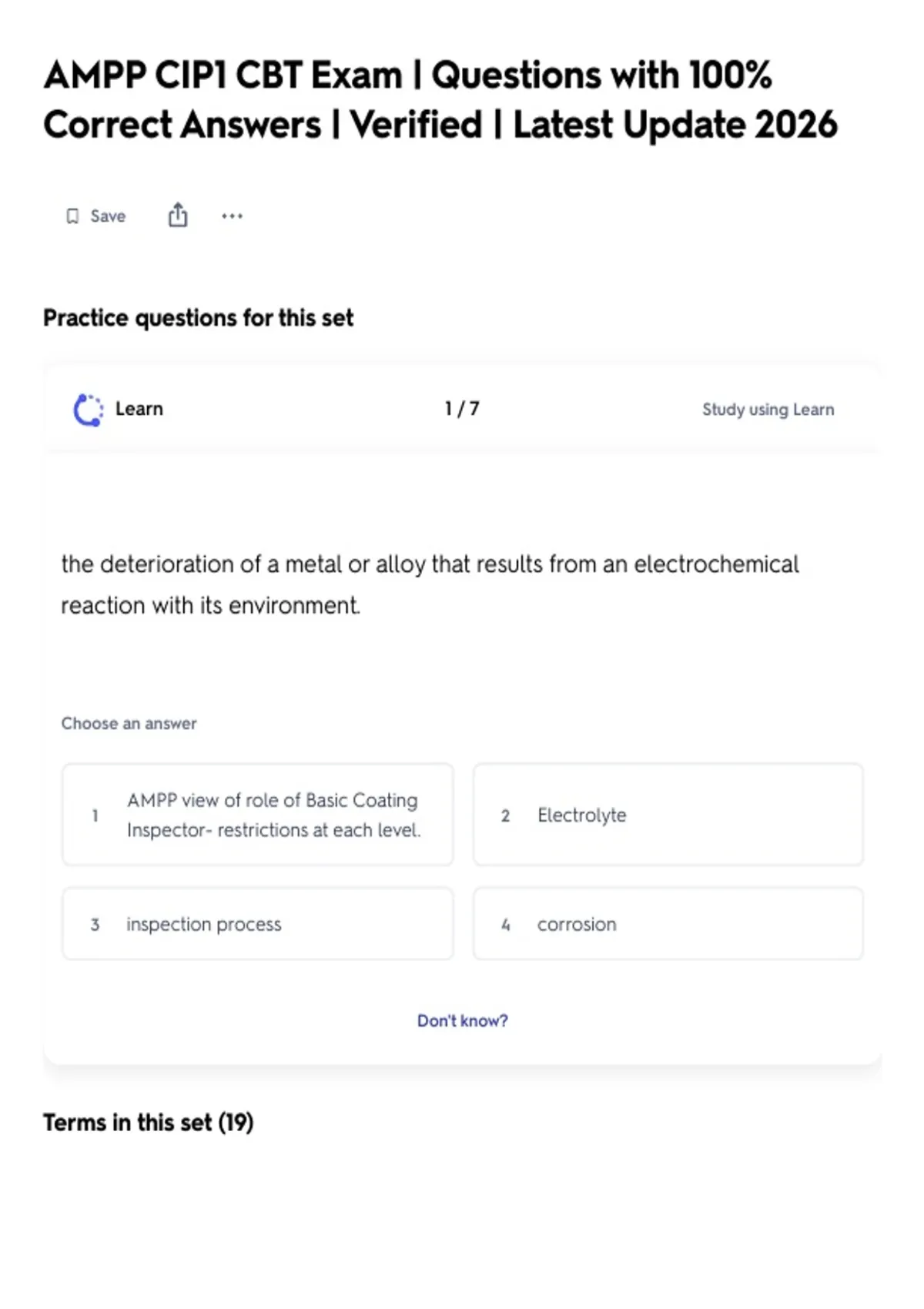Screen dimensions: 924x1309
Task: Click the question text about metal deterioration
Action: tap(430, 584)
